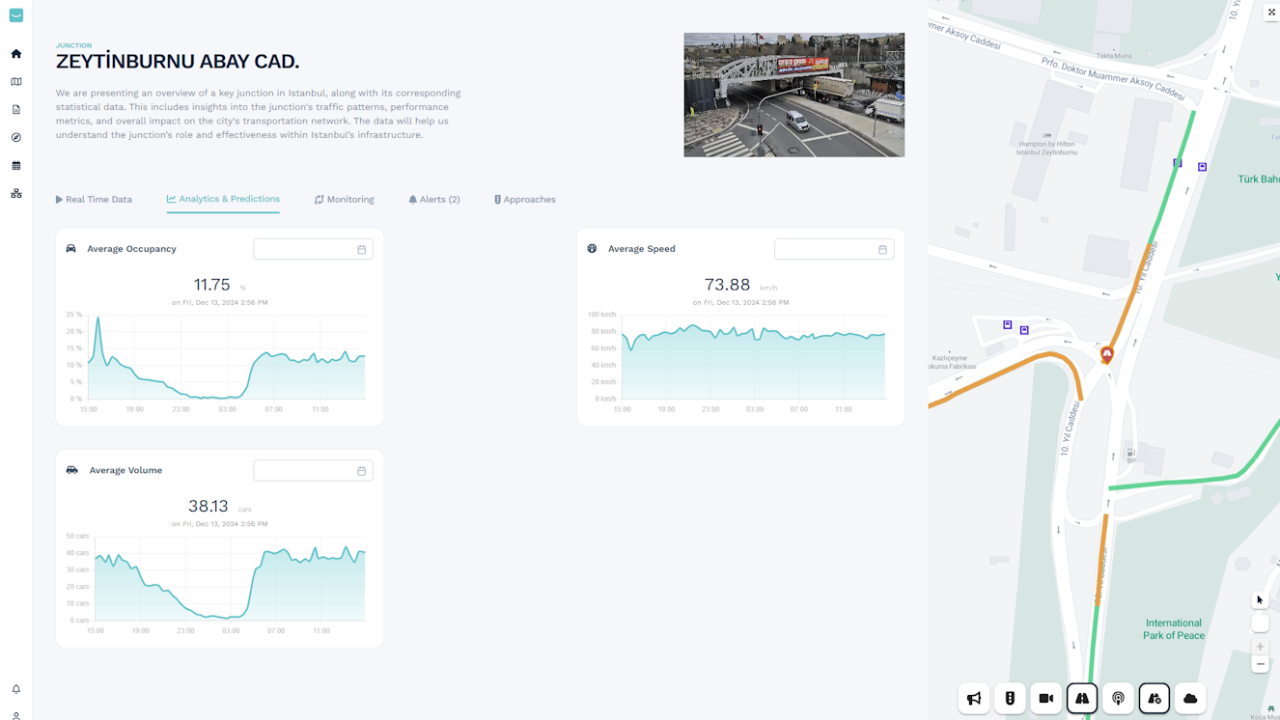
Task: Click the video camera icon in map toolbar
Action: click(1046, 698)
